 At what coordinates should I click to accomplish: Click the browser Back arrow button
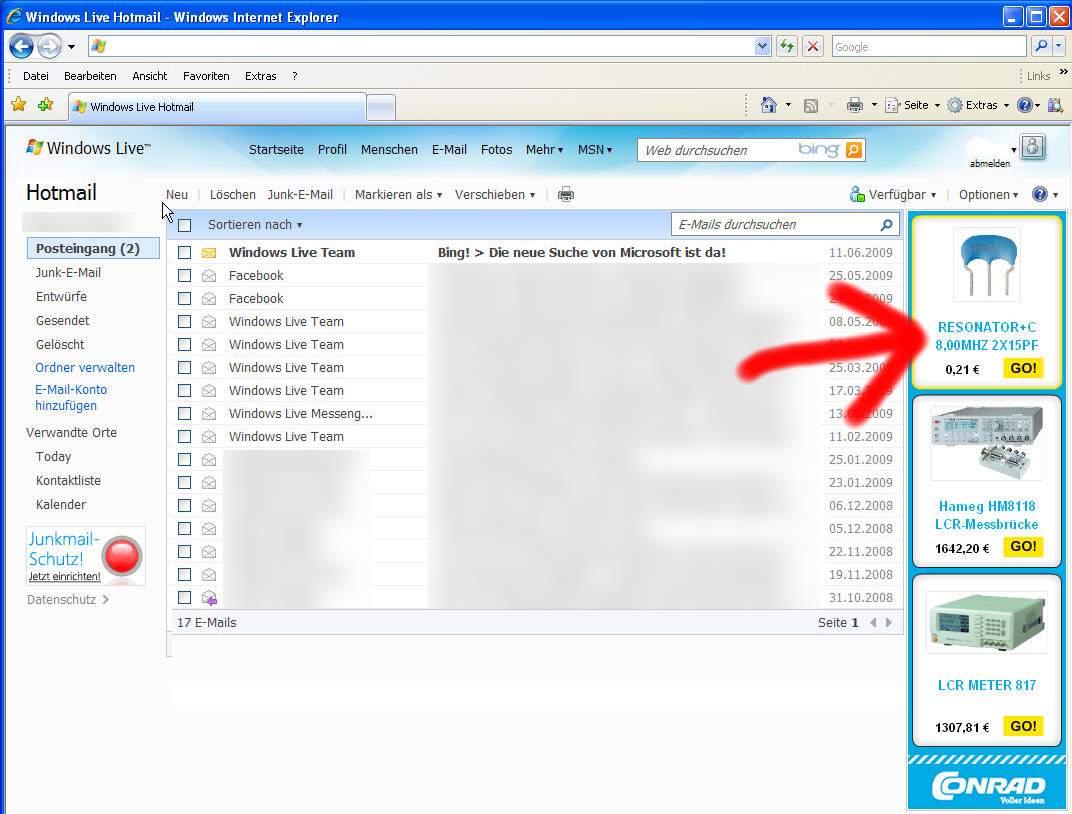pos(21,46)
